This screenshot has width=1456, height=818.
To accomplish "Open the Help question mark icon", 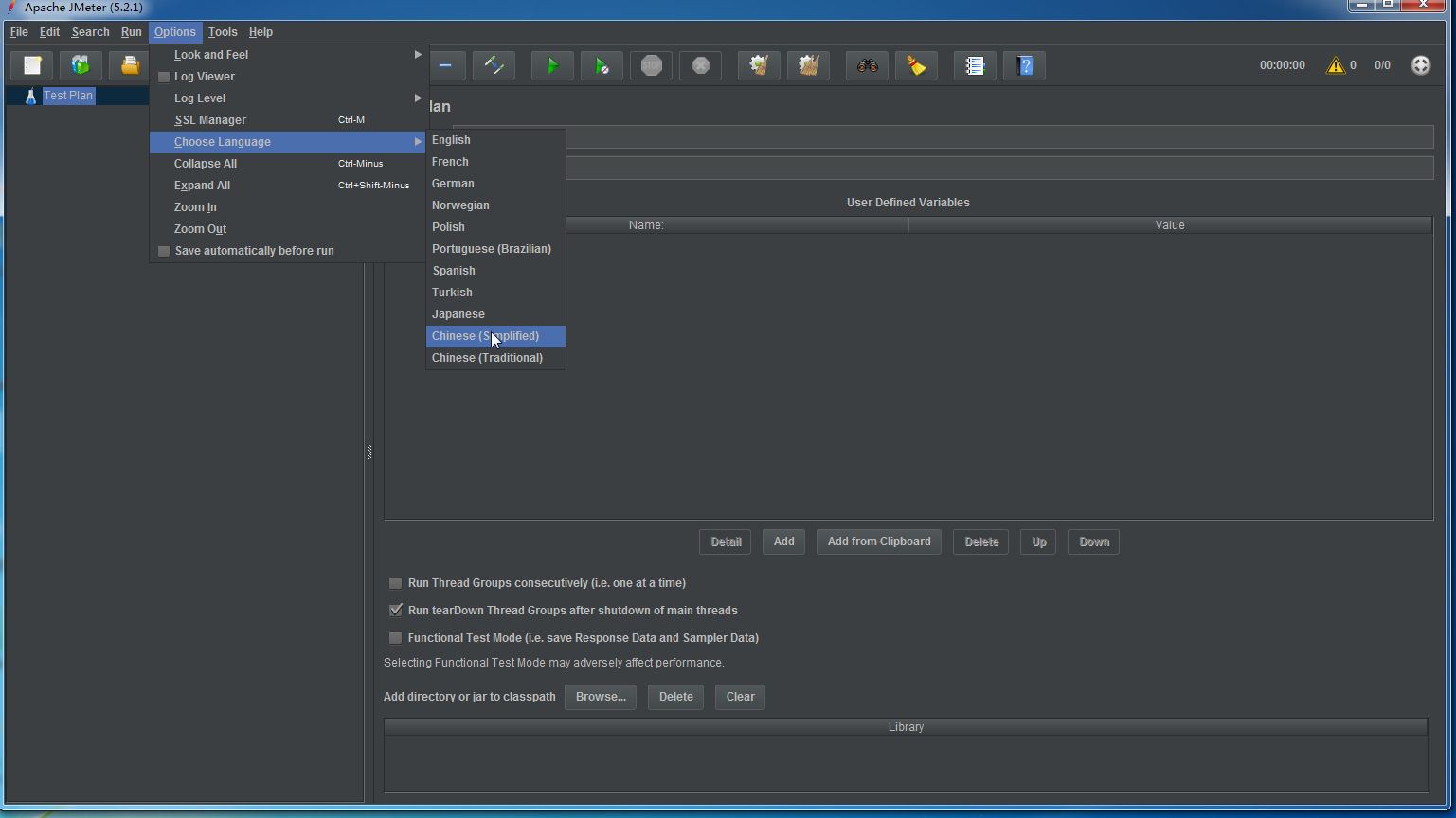I will pos(1024,65).
